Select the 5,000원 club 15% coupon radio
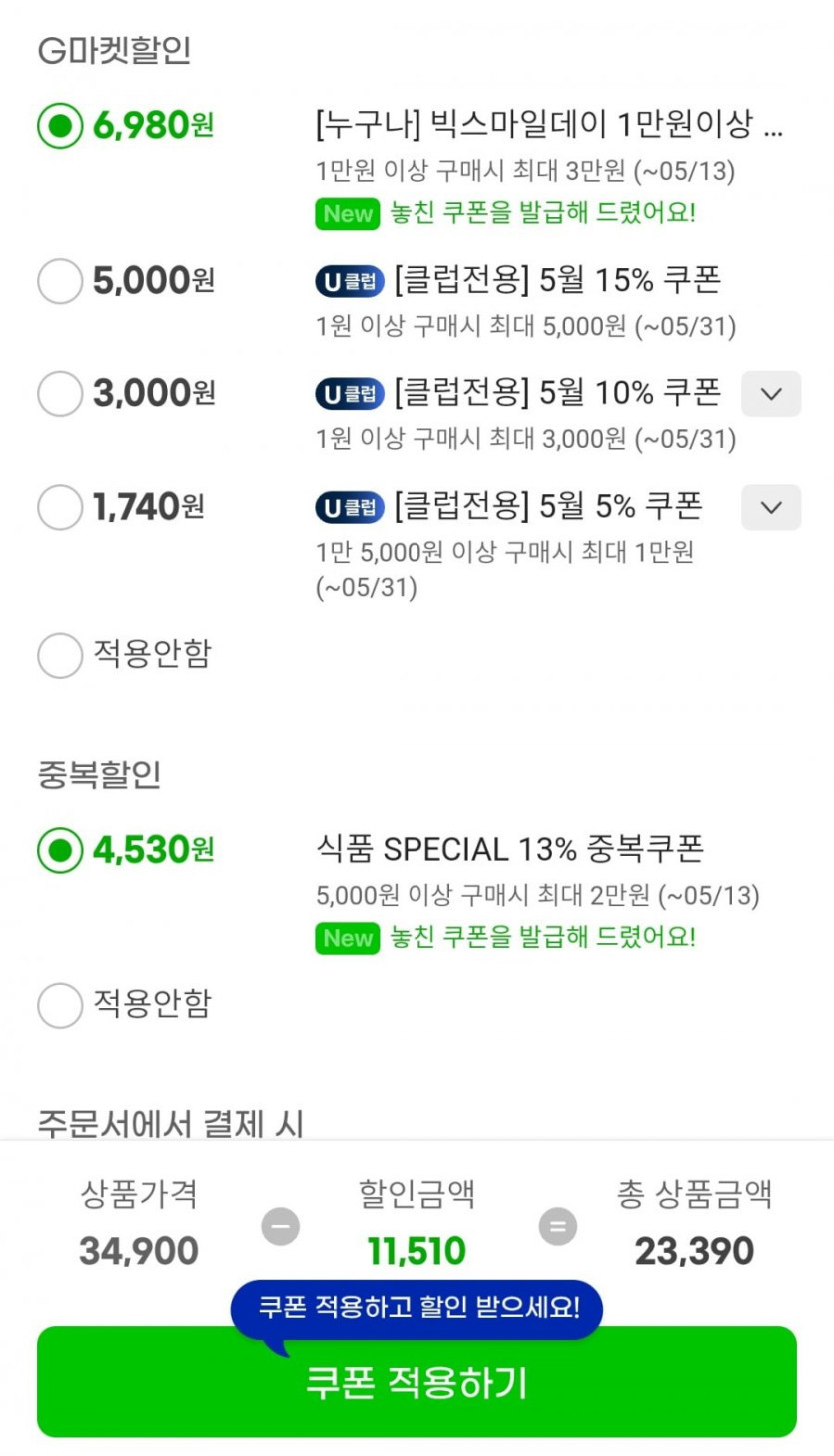This screenshot has width=834, height=1456. pos(60,281)
